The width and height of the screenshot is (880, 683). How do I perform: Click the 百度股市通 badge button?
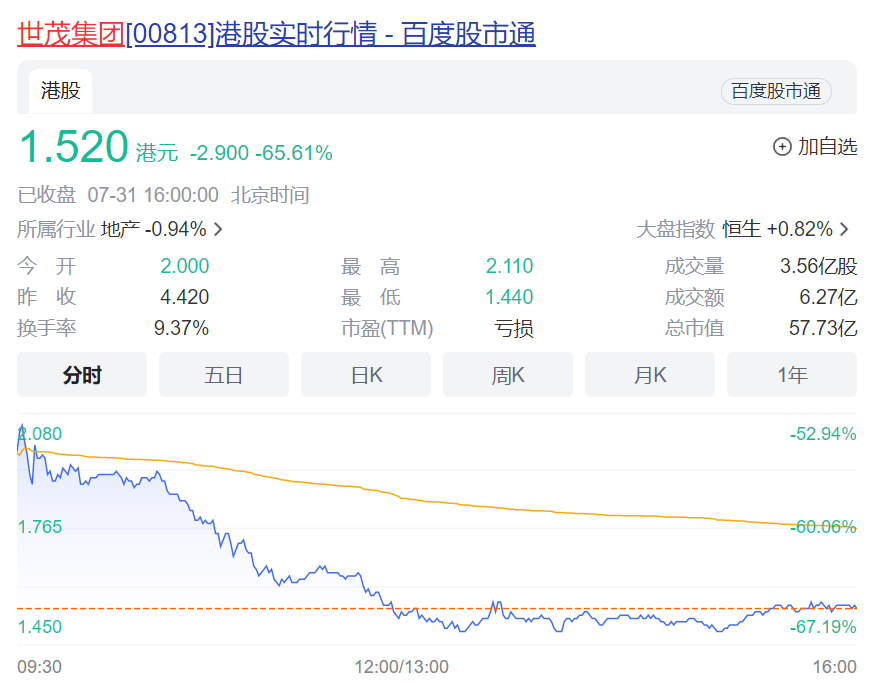coord(776,91)
